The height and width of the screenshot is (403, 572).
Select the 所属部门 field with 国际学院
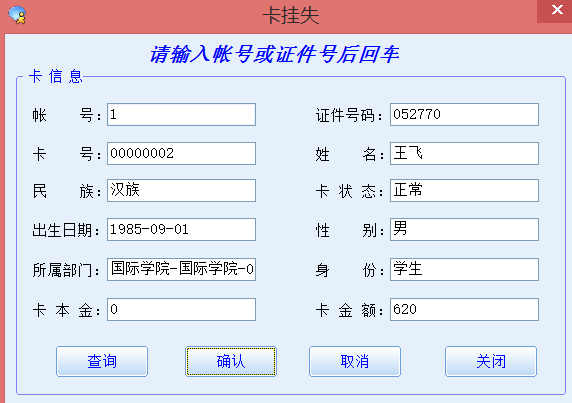(181, 270)
